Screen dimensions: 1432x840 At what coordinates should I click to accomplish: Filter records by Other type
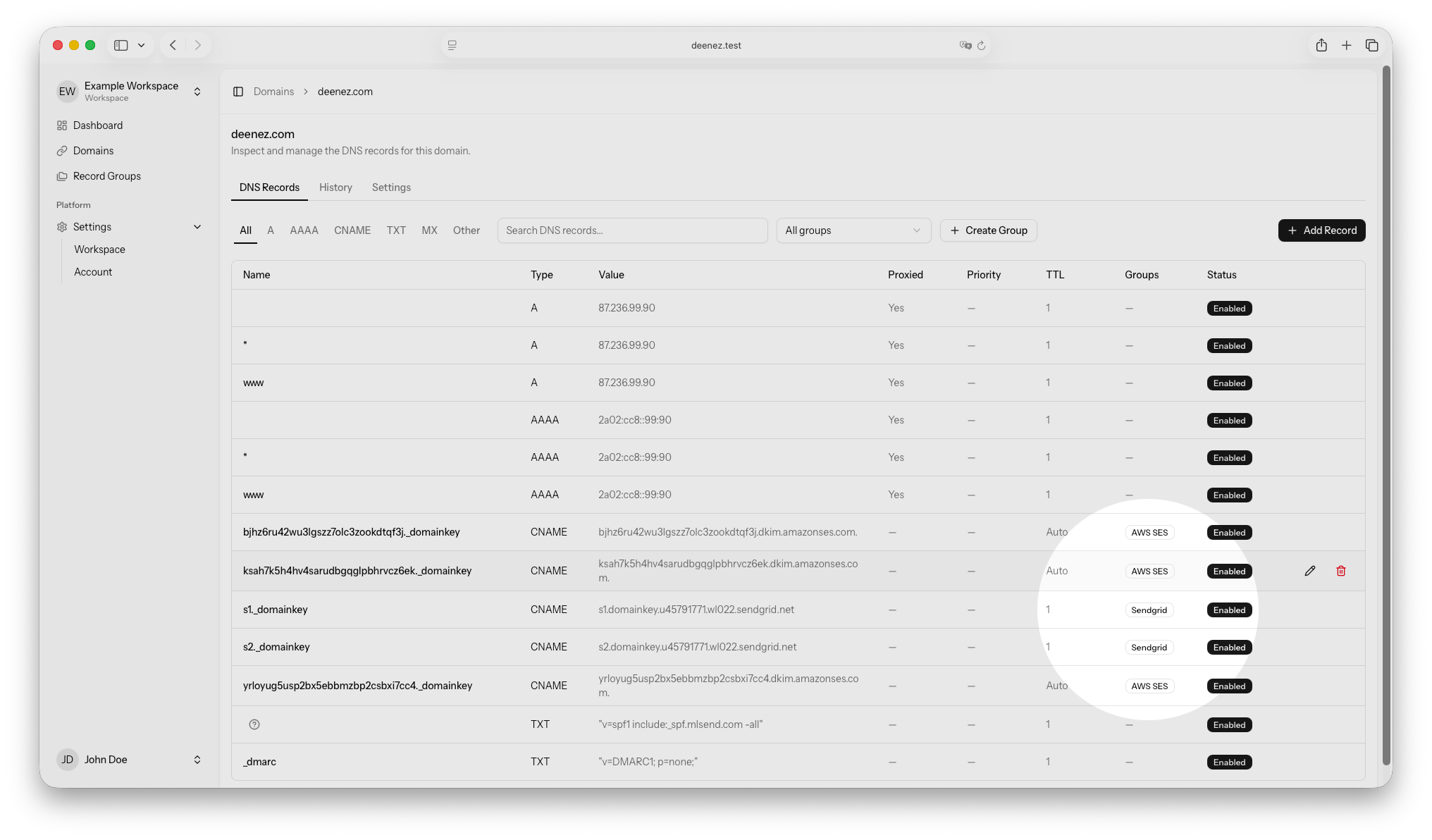467,230
